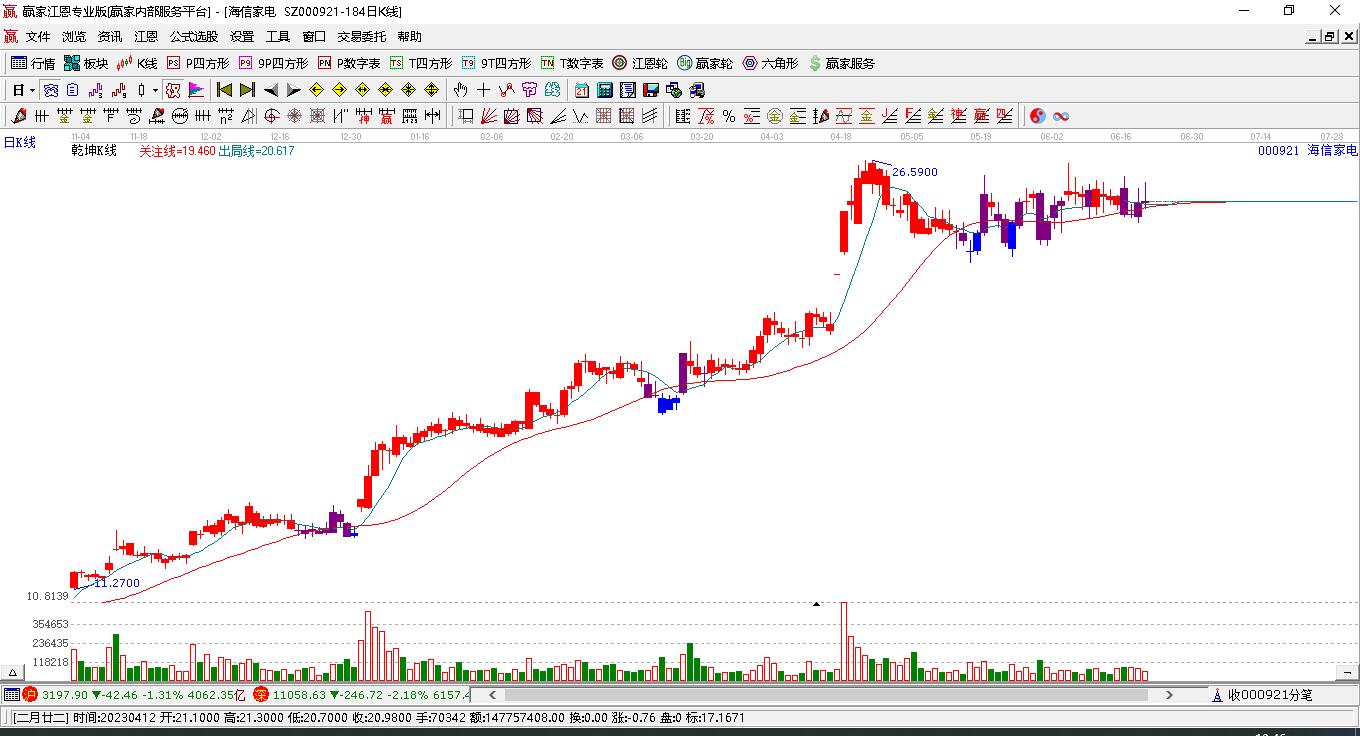1360x736 pixels.
Task: Open the 日 period dropdown arrow
Action: click(32, 90)
